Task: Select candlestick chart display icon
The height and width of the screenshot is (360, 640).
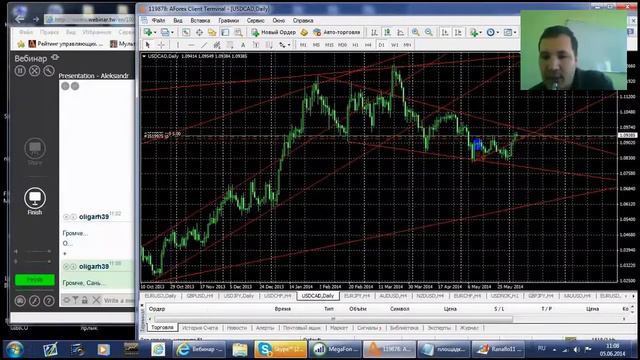Action: (x=387, y=32)
